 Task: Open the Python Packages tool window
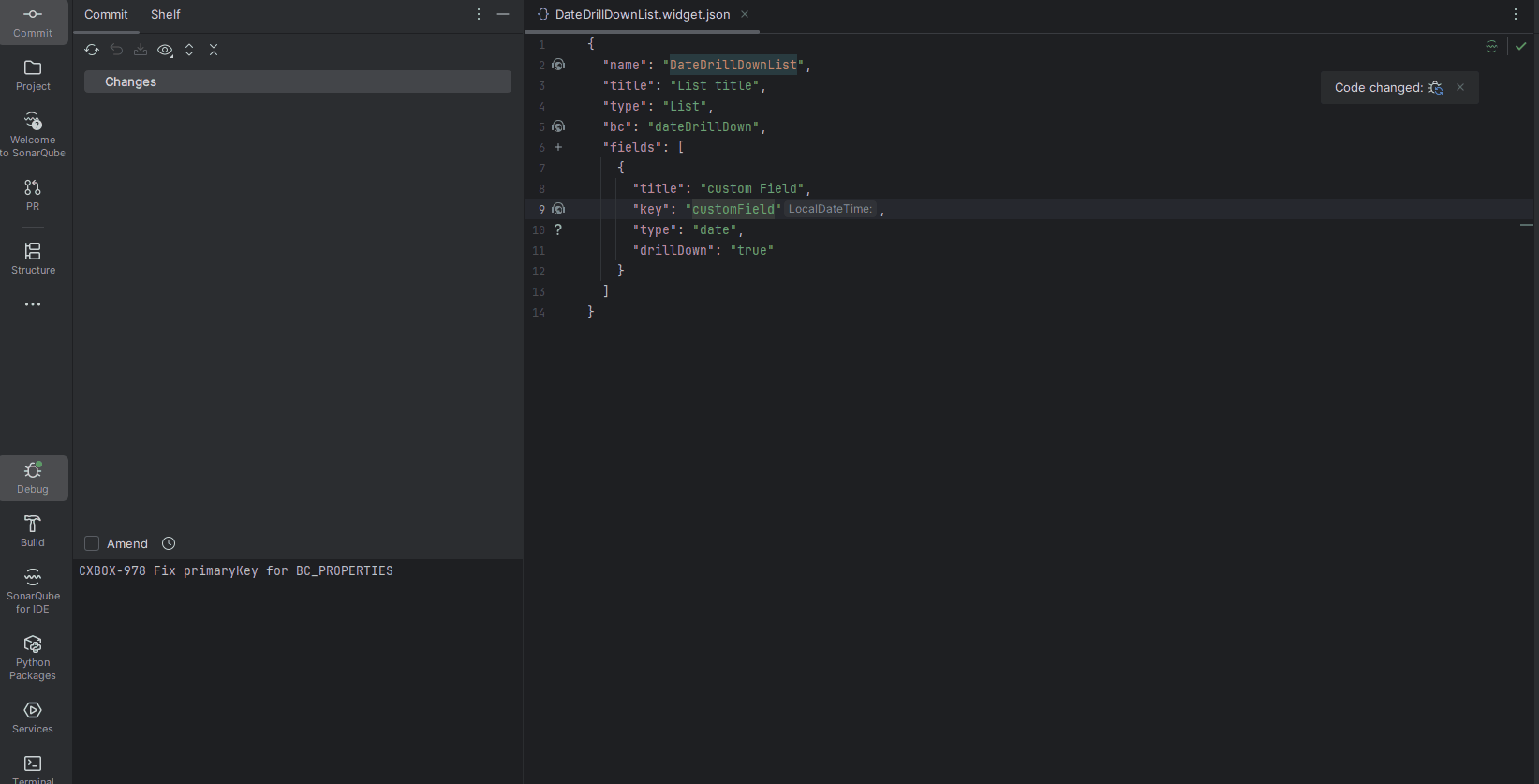[33, 658]
